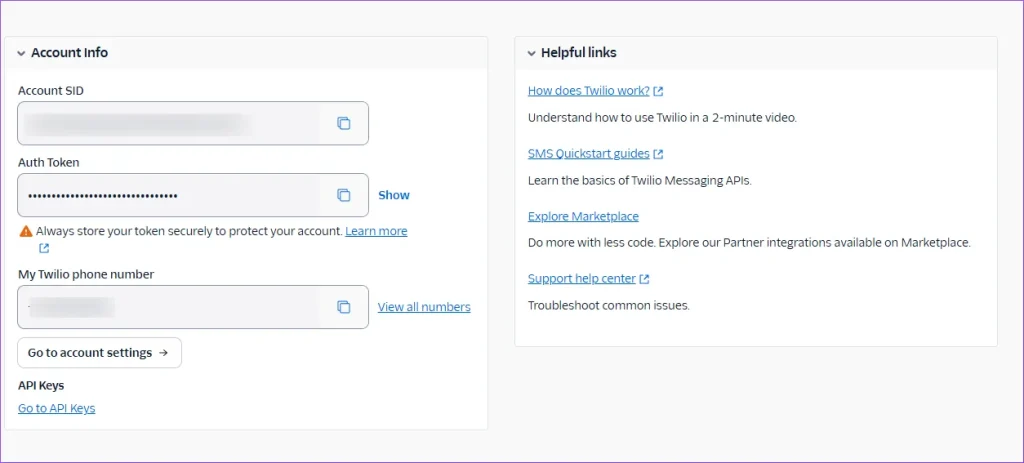
Task: Copy the Account SID value
Action: coord(344,123)
